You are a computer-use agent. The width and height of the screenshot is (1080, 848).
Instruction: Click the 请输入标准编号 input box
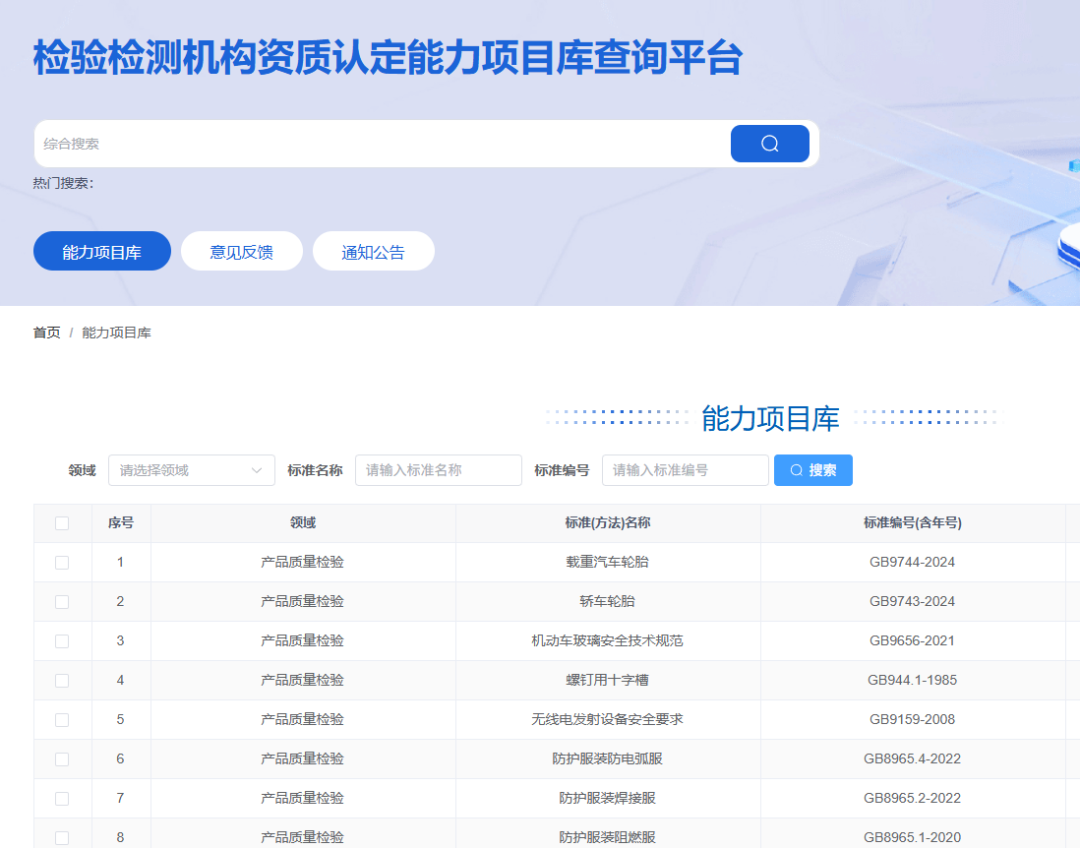684,470
